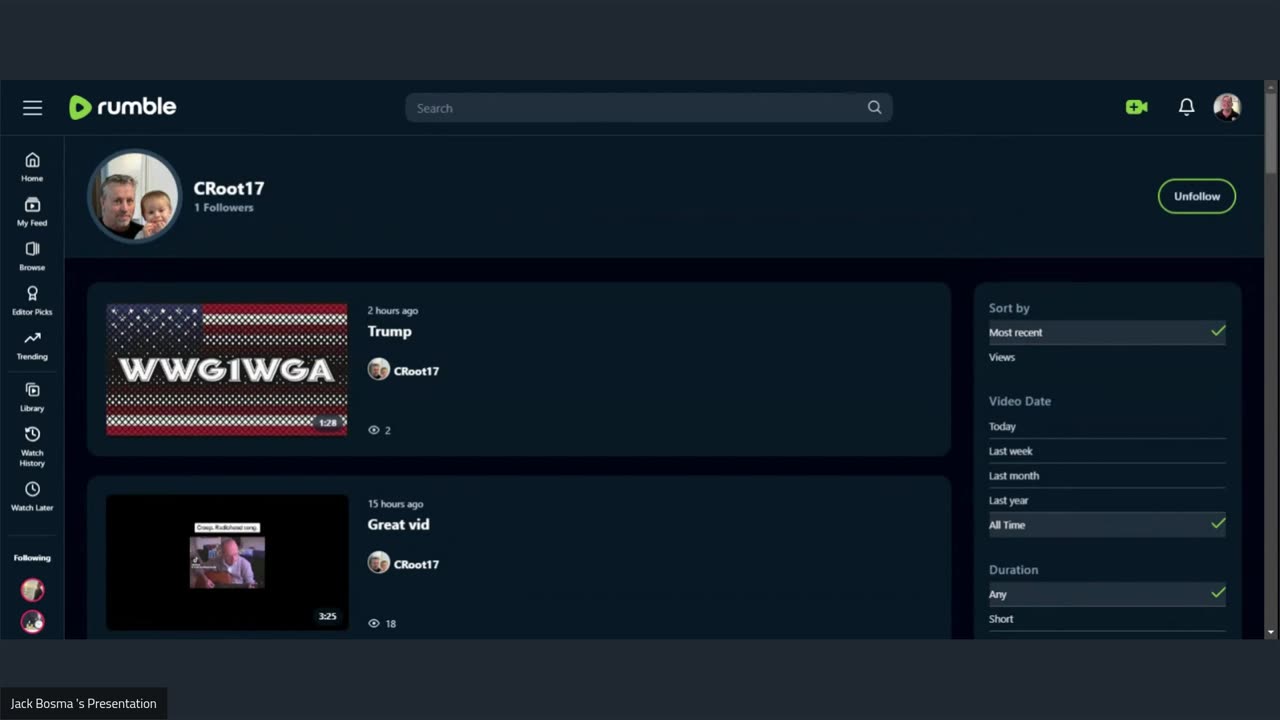This screenshot has width=1280, height=720.
Task: Filter video date to Last month
Action: pyautogui.click(x=1107, y=476)
